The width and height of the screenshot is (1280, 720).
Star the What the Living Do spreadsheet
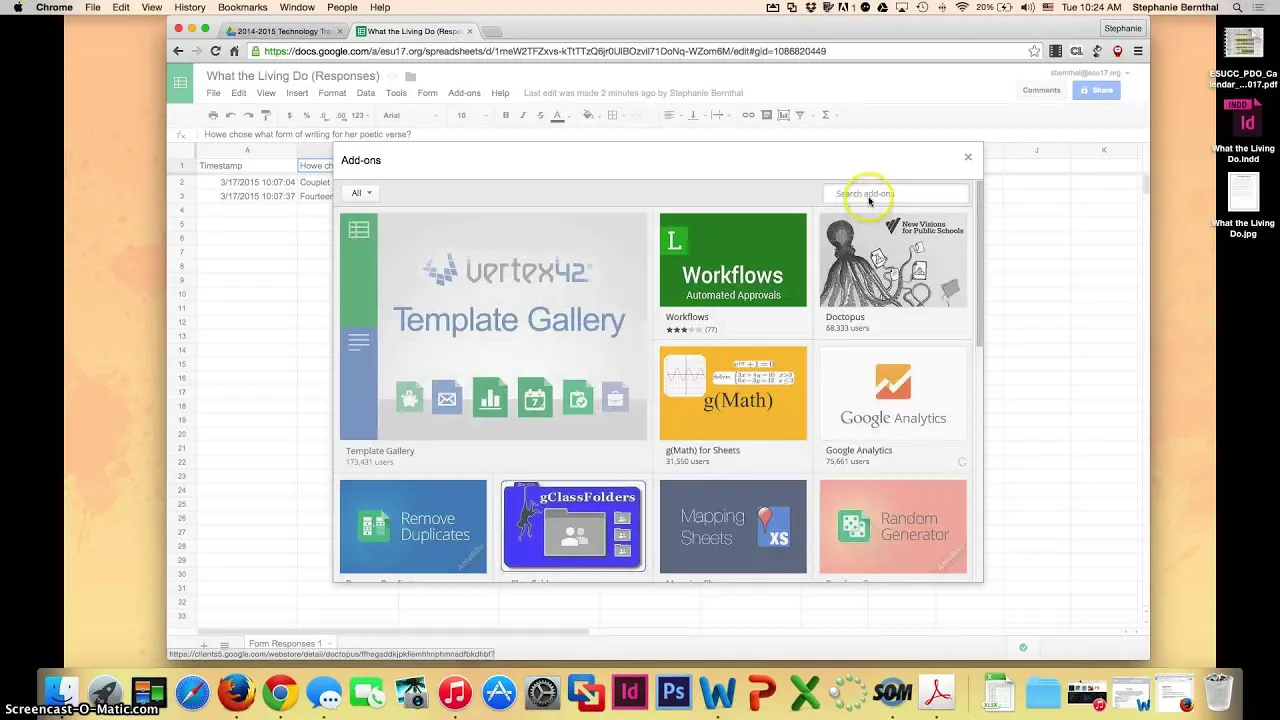pyautogui.click(x=392, y=76)
